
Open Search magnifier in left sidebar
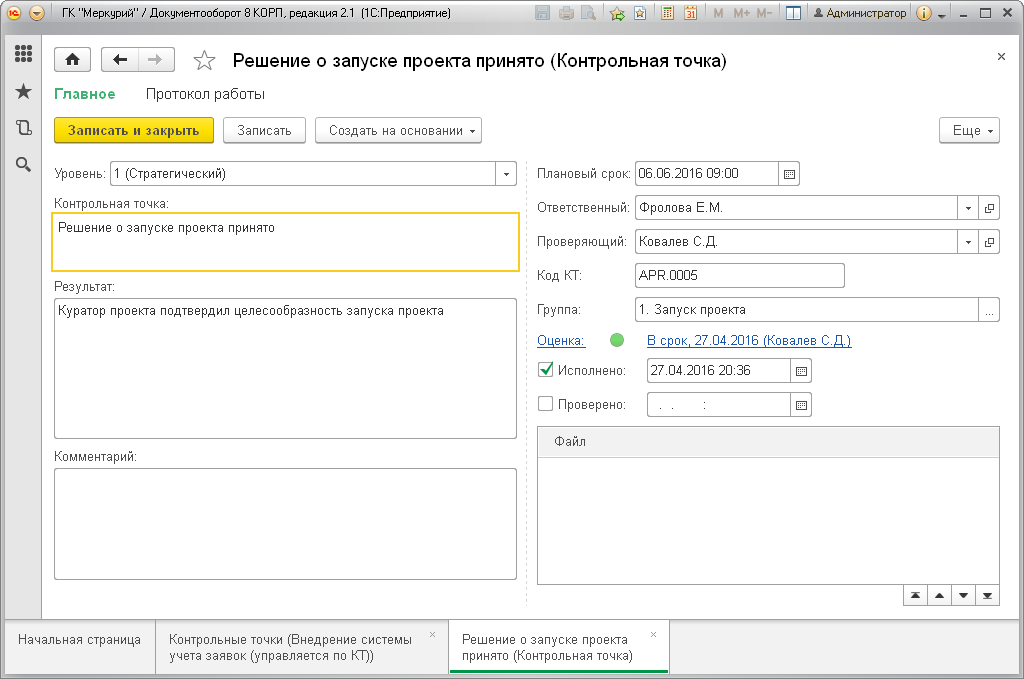pyautogui.click(x=24, y=164)
